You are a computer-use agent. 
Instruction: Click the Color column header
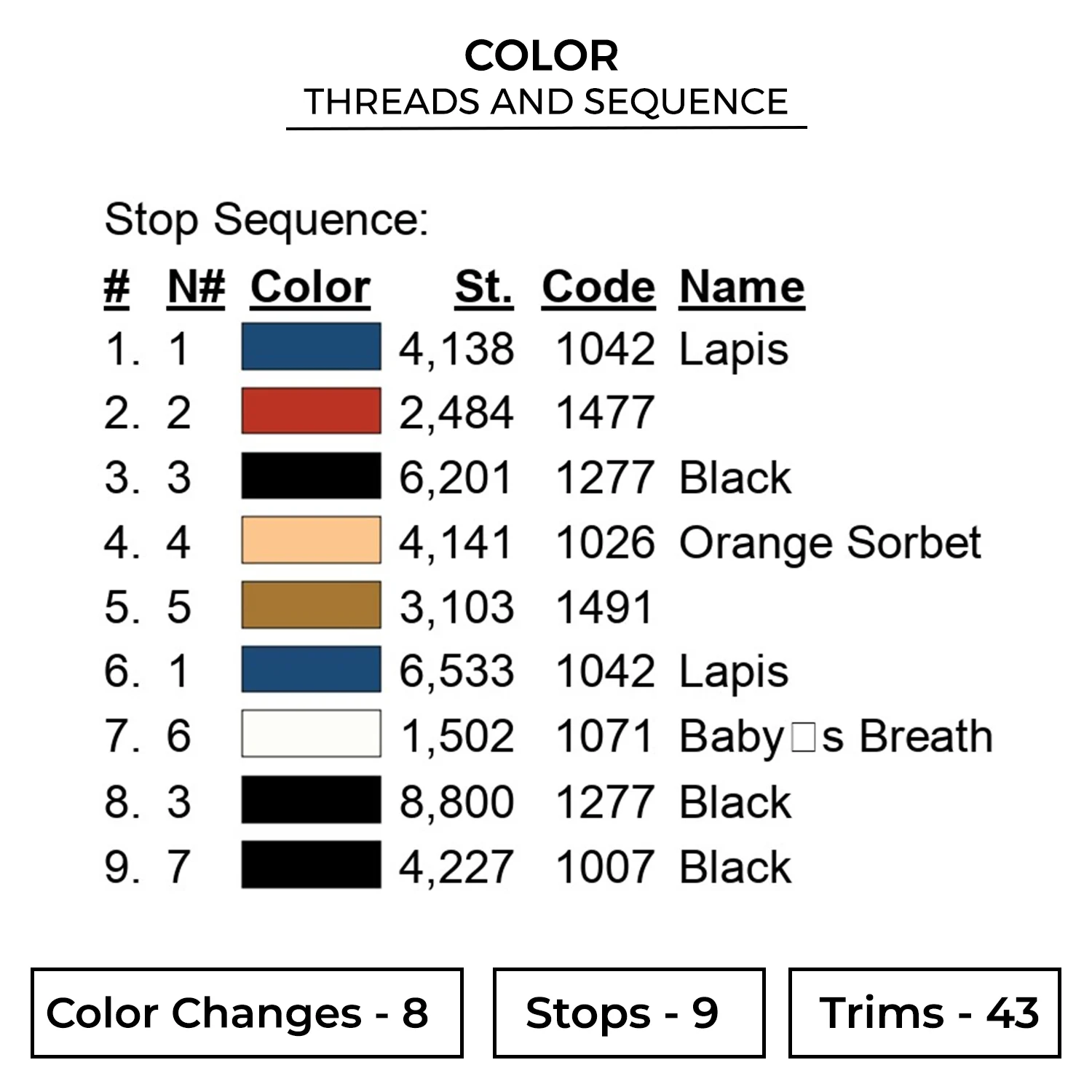[310, 287]
